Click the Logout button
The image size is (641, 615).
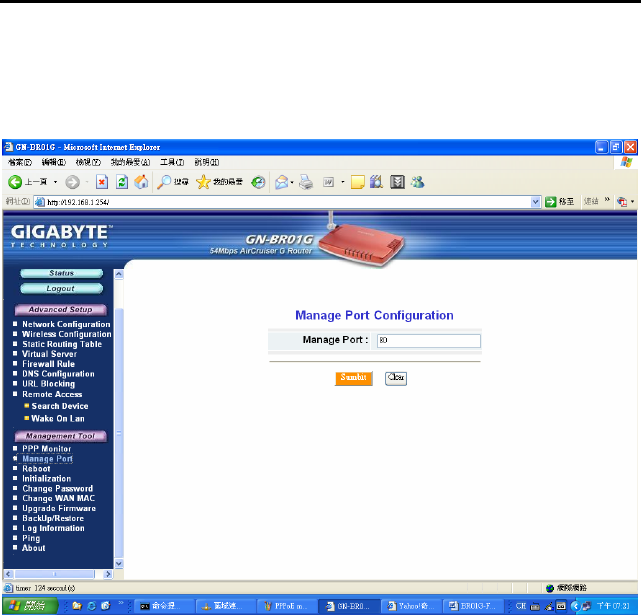[62, 289]
